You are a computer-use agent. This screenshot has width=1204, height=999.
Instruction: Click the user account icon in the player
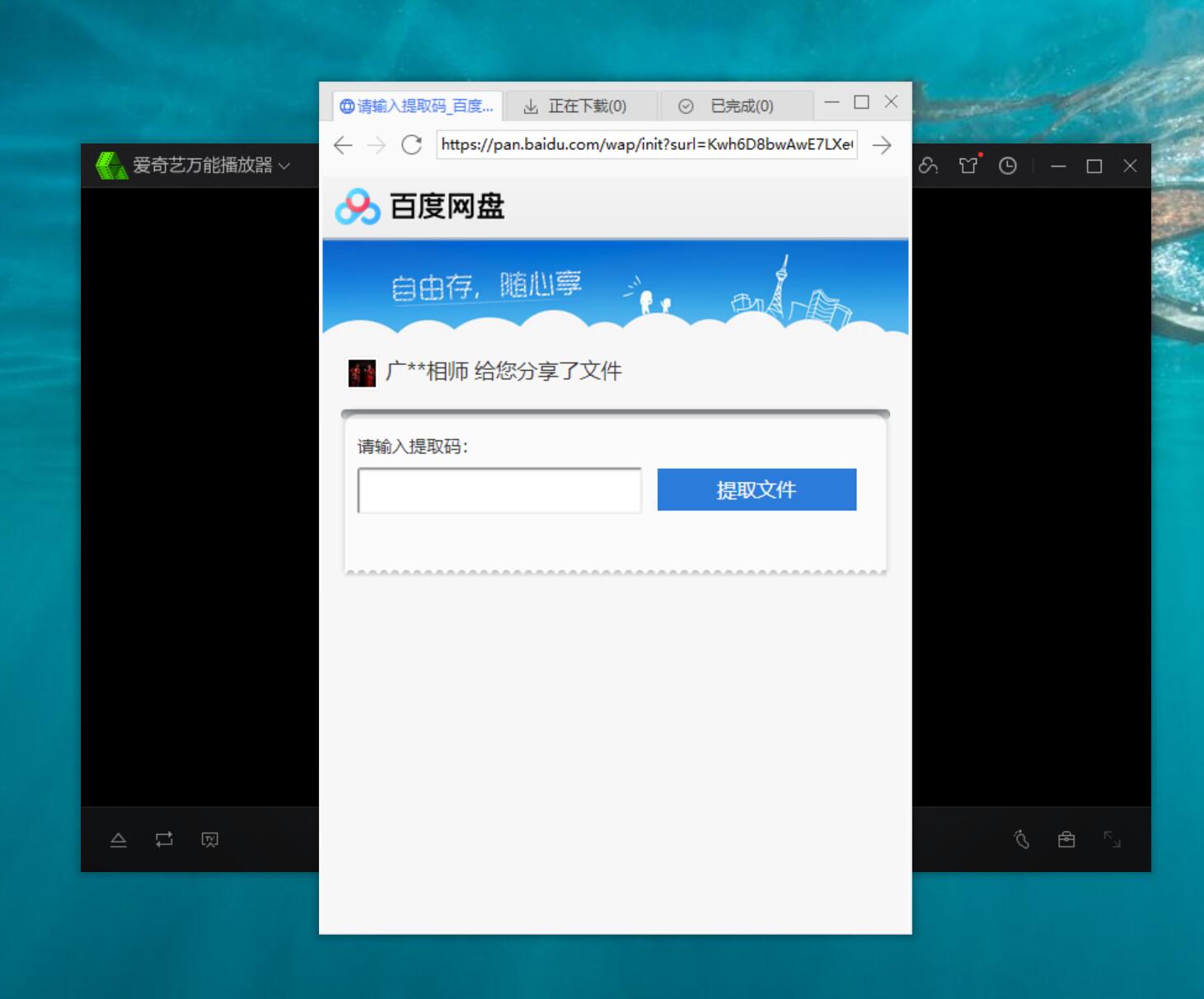point(929,166)
